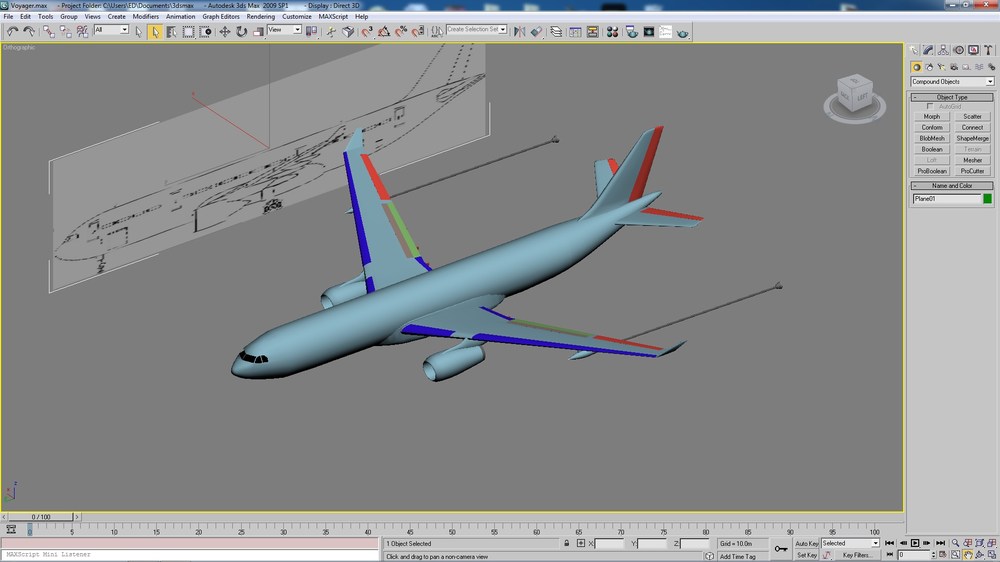Open the selection filter All dropdown

[111, 30]
